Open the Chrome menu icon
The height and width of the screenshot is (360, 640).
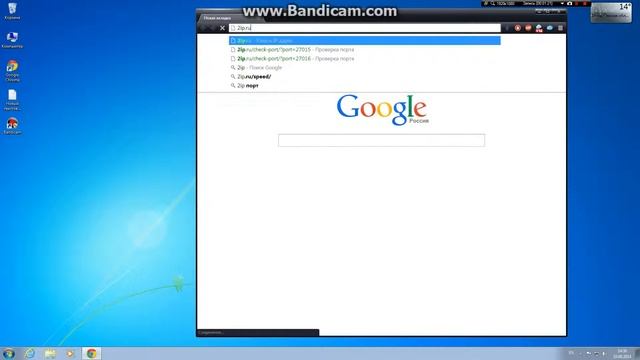tap(560, 28)
